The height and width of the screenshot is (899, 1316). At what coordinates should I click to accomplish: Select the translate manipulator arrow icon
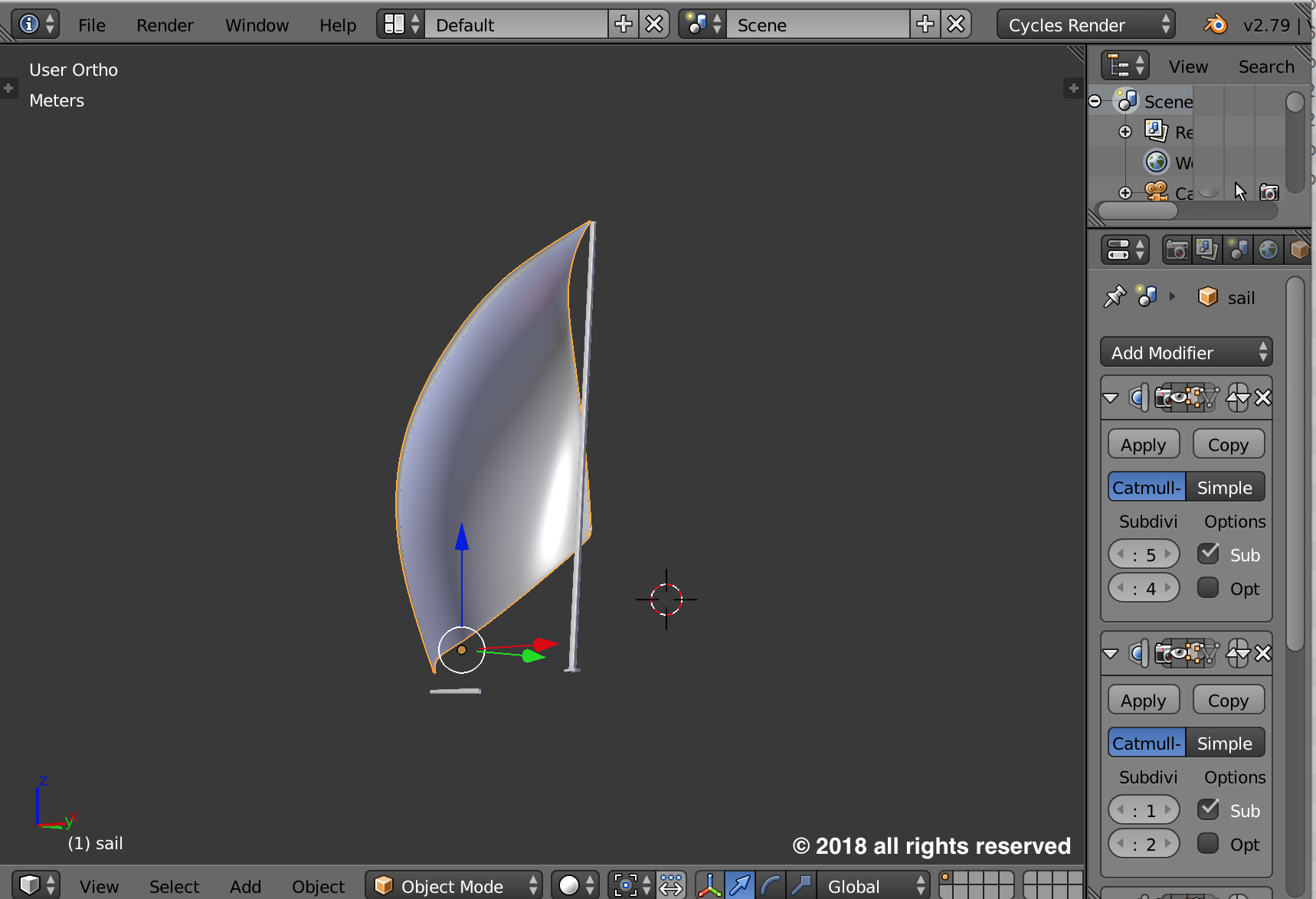point(740,886)
